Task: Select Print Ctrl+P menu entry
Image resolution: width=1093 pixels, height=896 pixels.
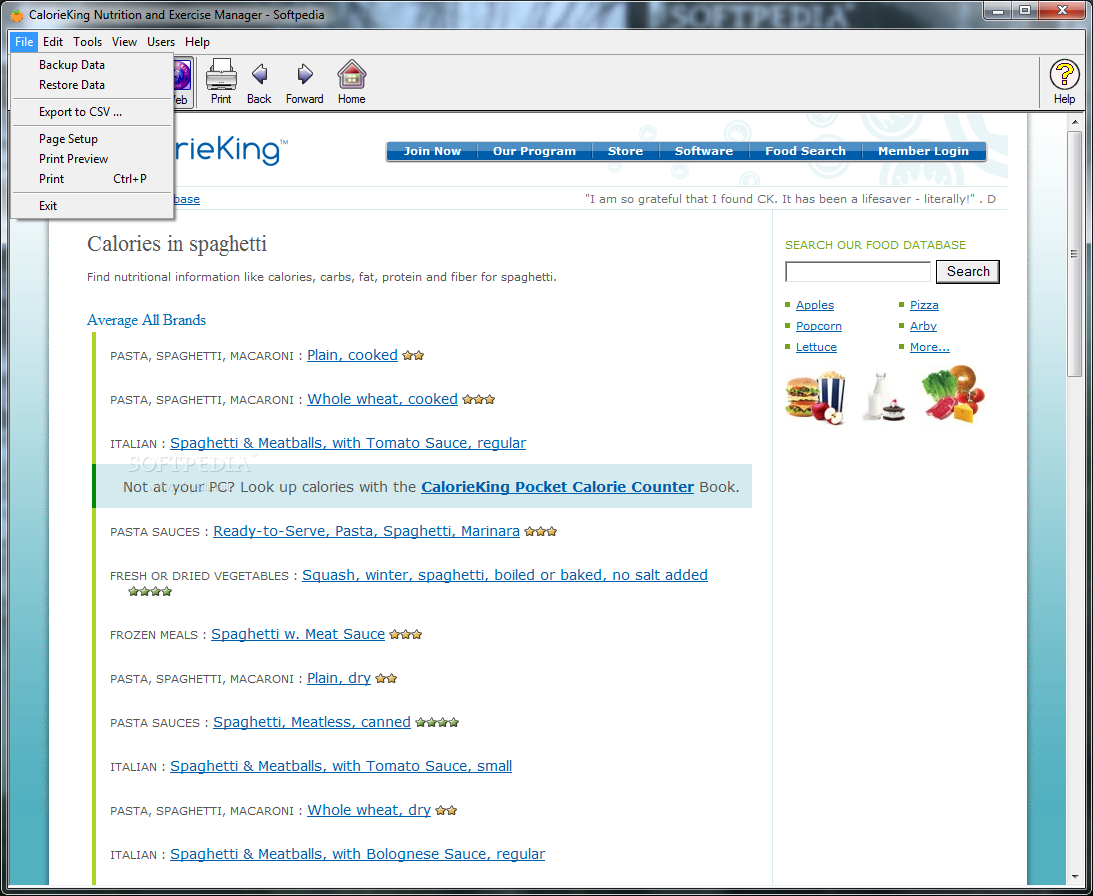Action: point(92,179)
